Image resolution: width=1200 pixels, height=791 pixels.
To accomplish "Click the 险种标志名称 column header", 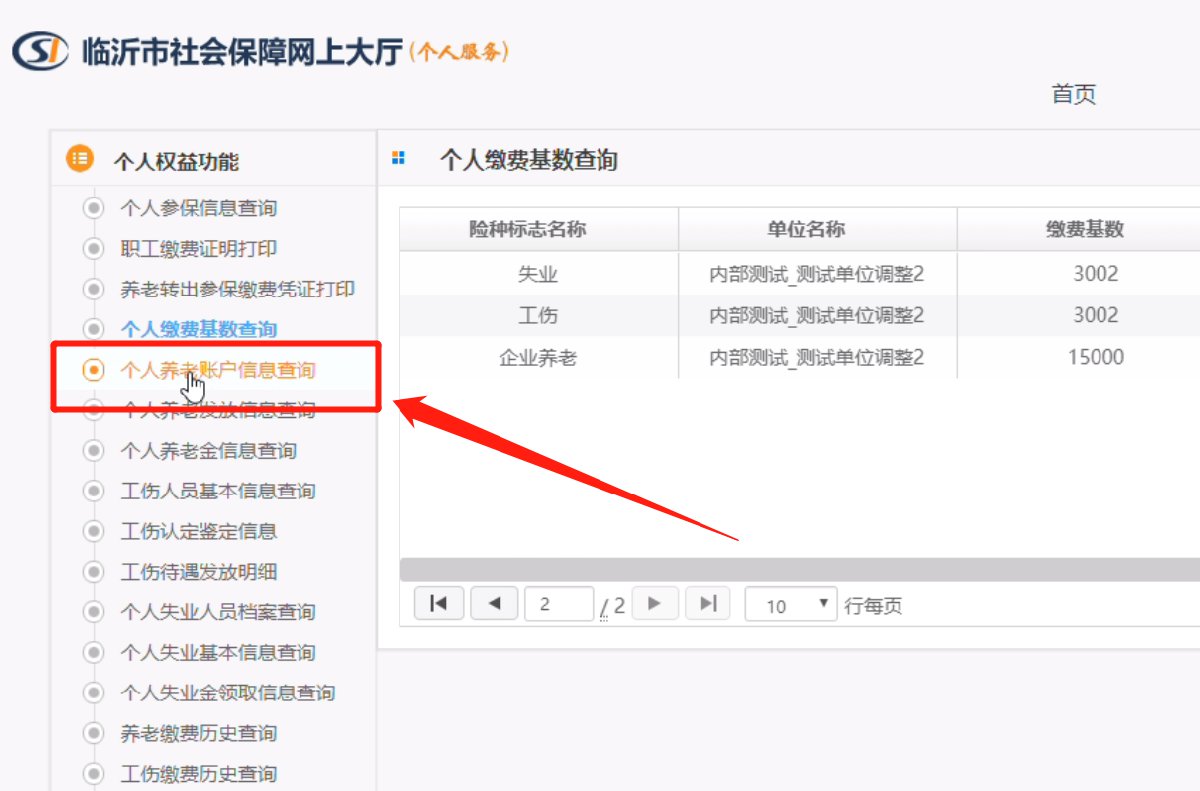I will [527, 229].
